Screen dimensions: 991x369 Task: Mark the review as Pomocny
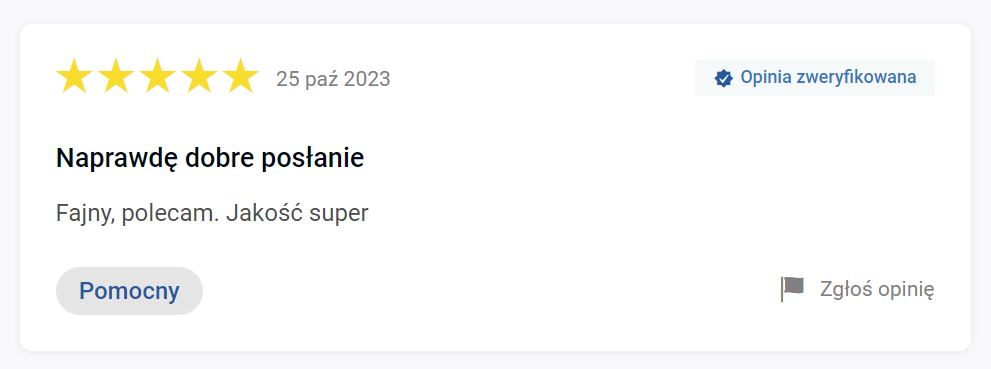point(130,291)
